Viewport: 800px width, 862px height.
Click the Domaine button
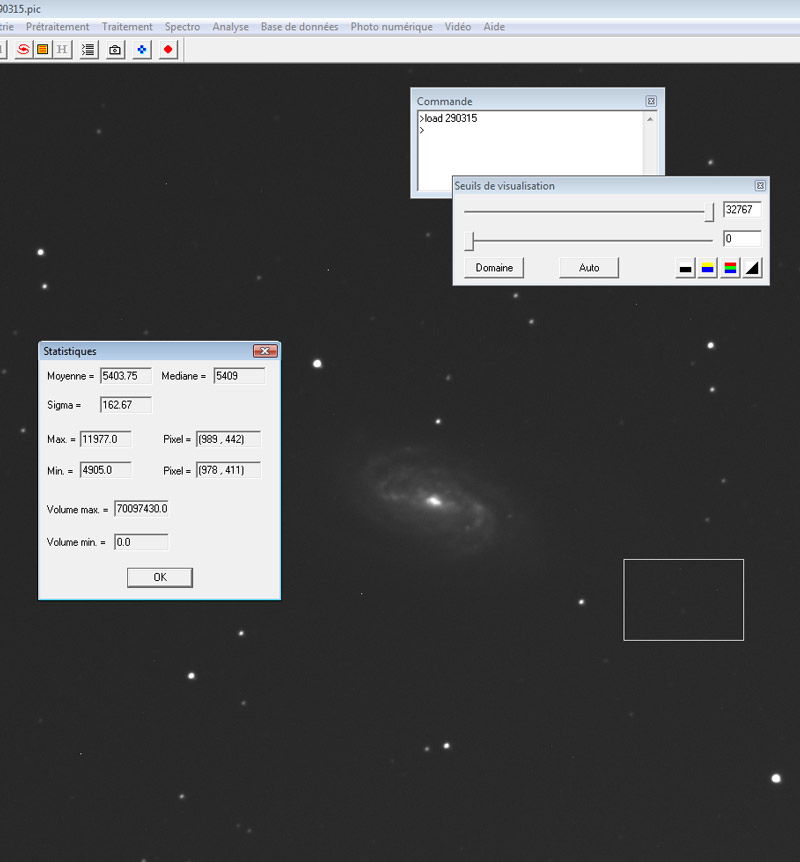[x=494, y=268]
